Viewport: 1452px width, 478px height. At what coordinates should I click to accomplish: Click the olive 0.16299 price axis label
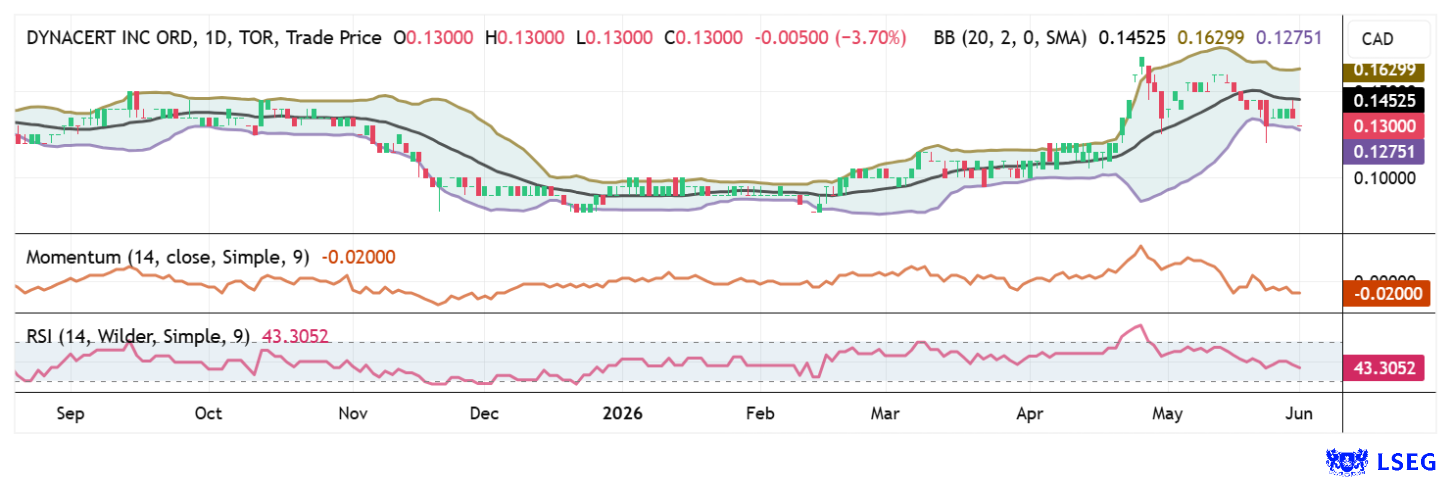1385,71
